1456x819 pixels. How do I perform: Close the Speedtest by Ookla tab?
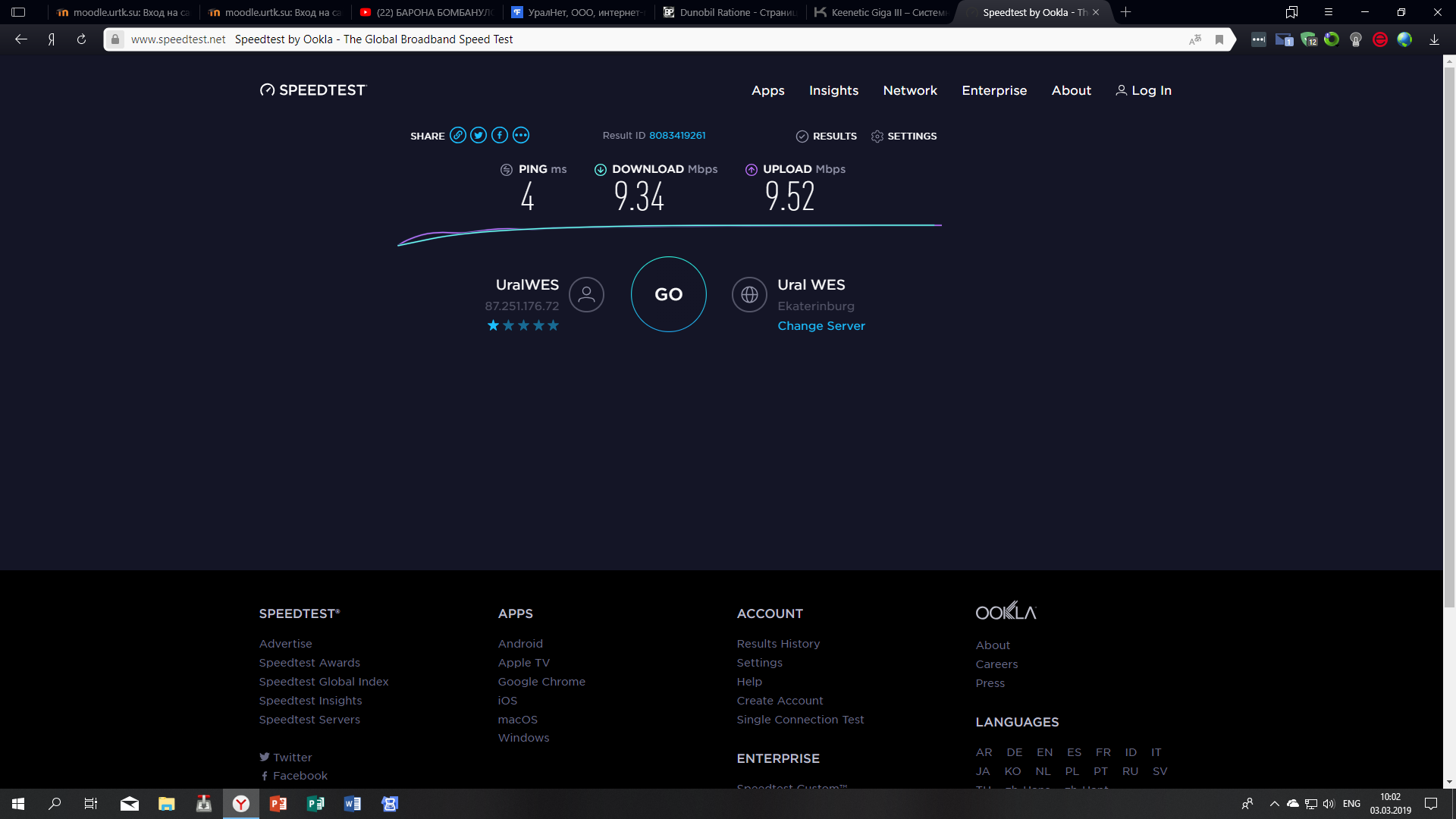pyautogui.click(x=1096, y=12)
